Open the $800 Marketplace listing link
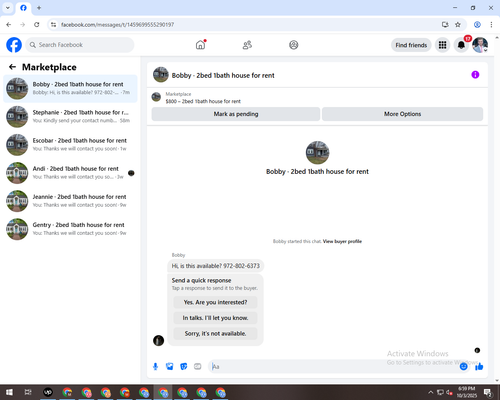 click(x=203, y=101)
